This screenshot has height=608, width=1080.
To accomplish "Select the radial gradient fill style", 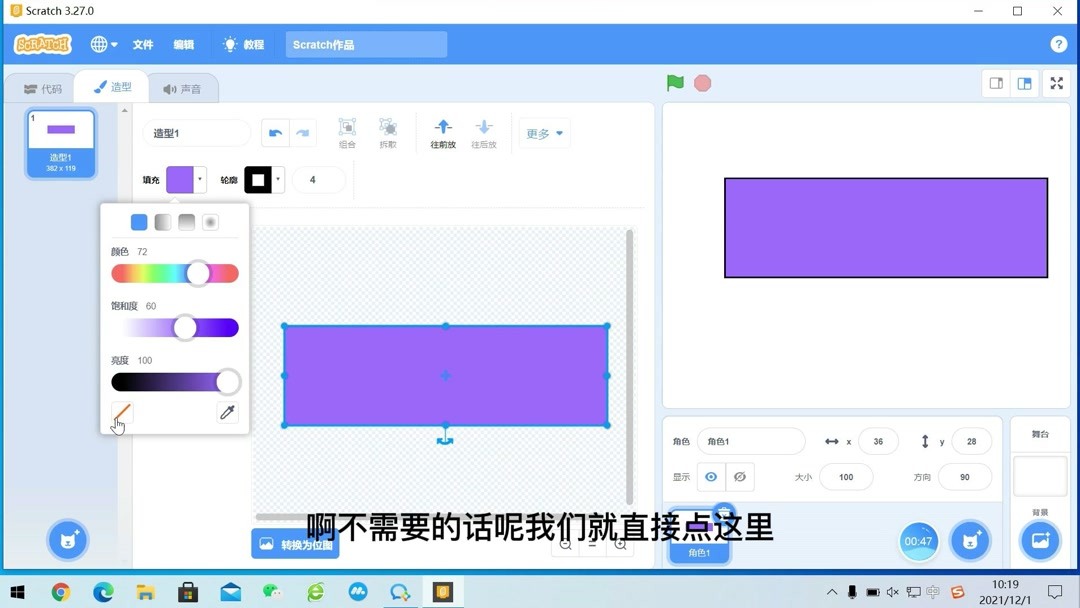I will [x=210, y=222].
